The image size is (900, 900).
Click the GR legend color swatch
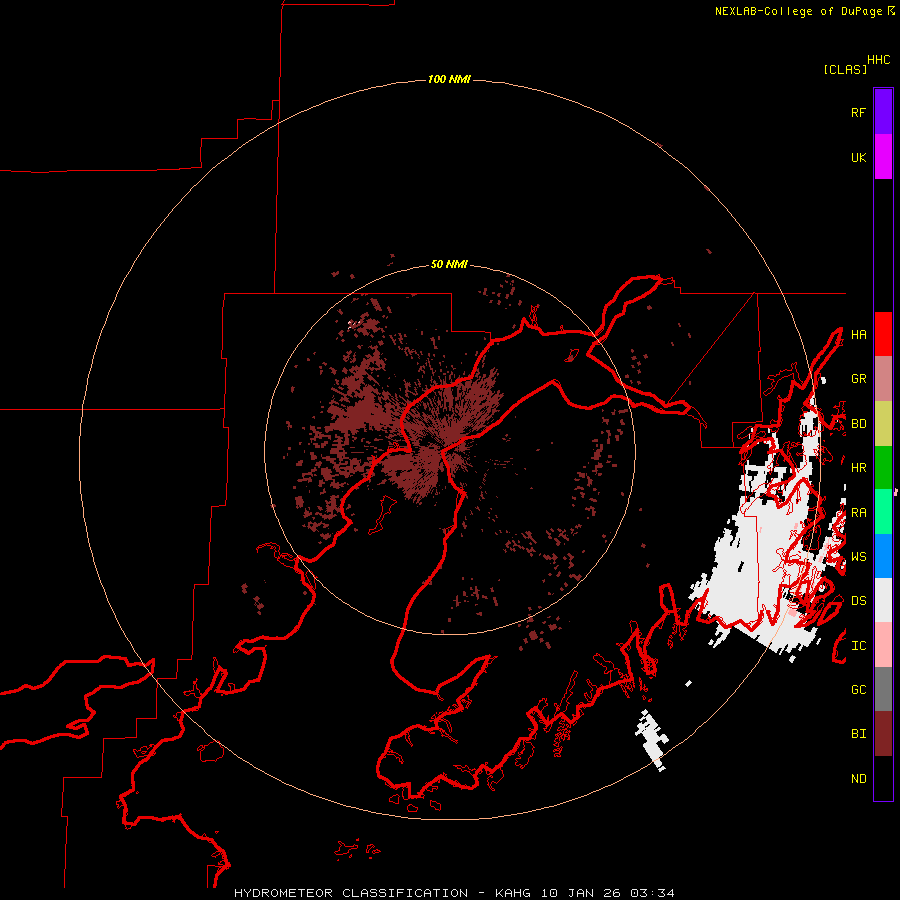click(x=883, y=378)
